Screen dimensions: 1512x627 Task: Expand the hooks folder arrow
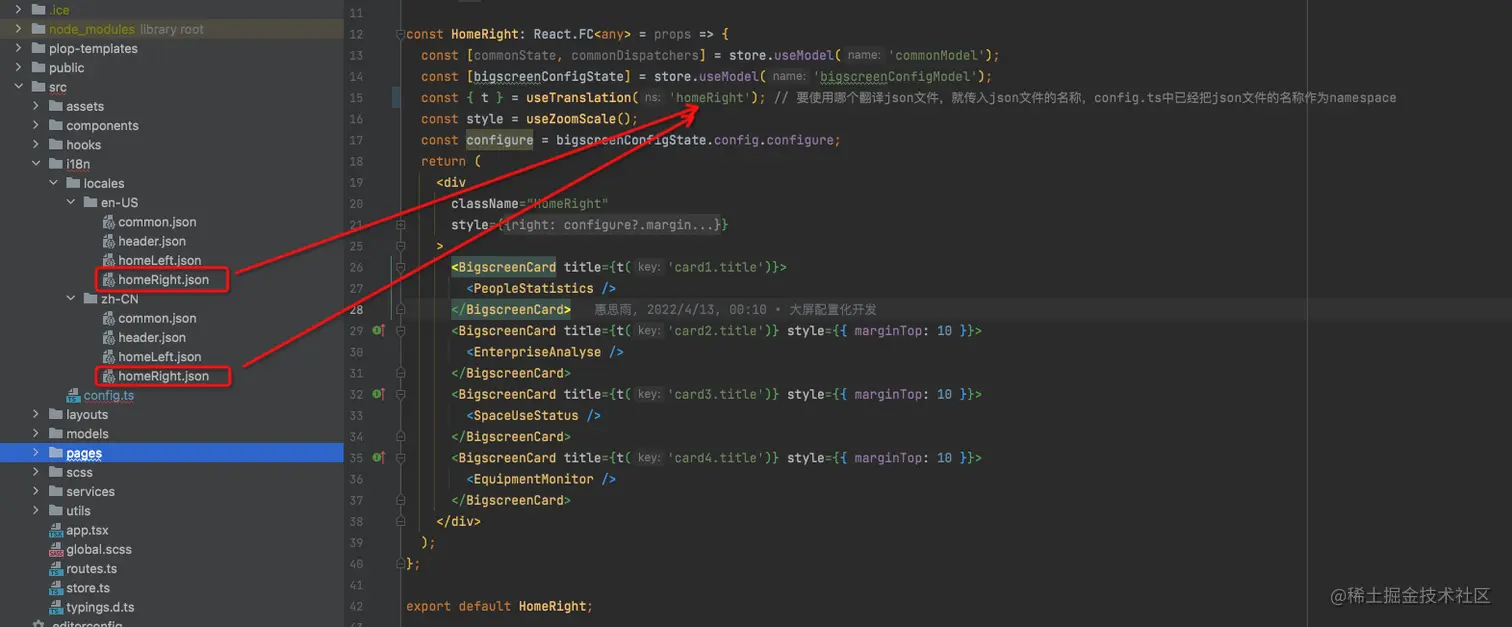[x=36, y=145]
